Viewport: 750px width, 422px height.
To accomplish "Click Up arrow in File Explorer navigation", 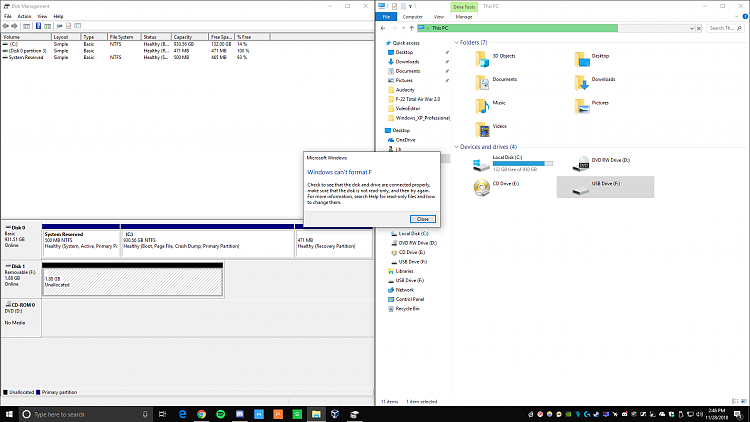I will pos(411,28).
